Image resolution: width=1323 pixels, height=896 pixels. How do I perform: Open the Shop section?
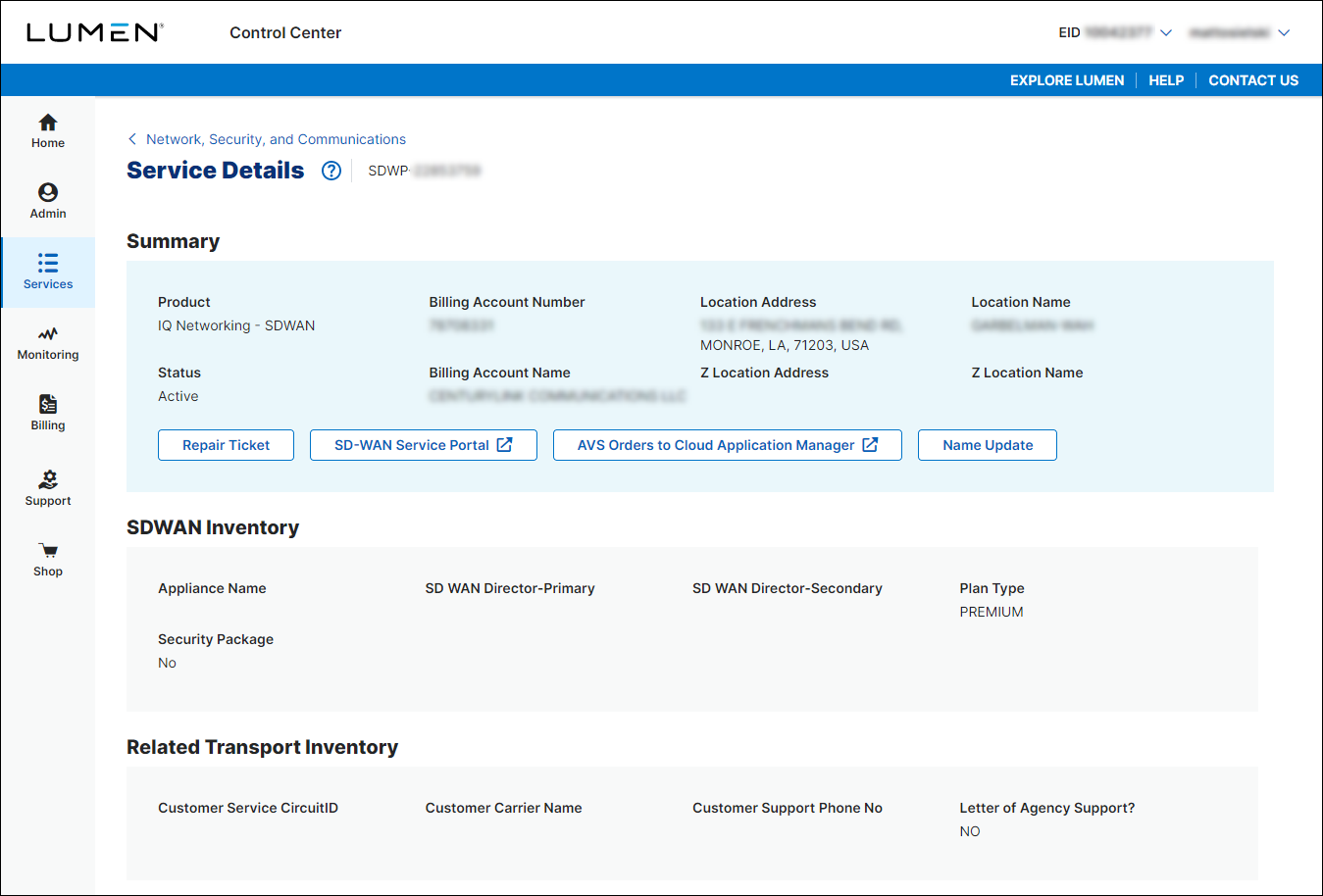coord(48,560)
